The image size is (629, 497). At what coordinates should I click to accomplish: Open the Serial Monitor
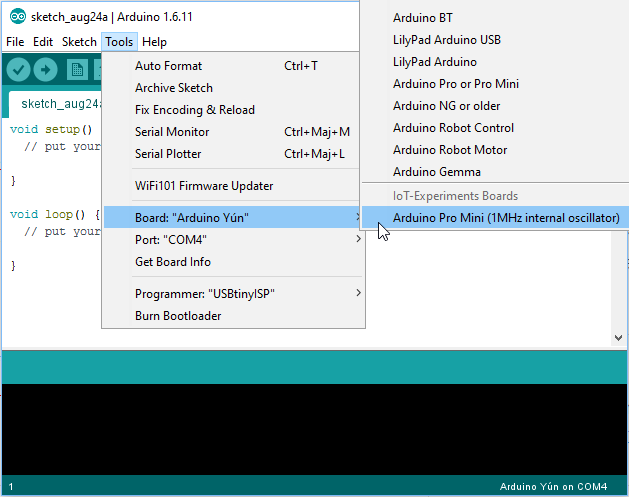[x=231, y=132]
